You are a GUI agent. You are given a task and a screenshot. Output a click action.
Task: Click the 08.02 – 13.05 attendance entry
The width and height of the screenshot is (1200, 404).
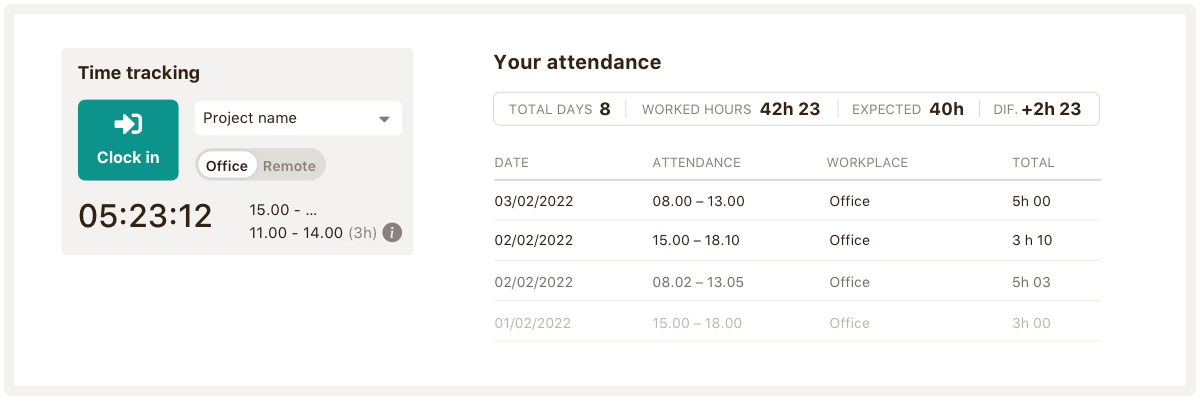[x=698, y=282]
